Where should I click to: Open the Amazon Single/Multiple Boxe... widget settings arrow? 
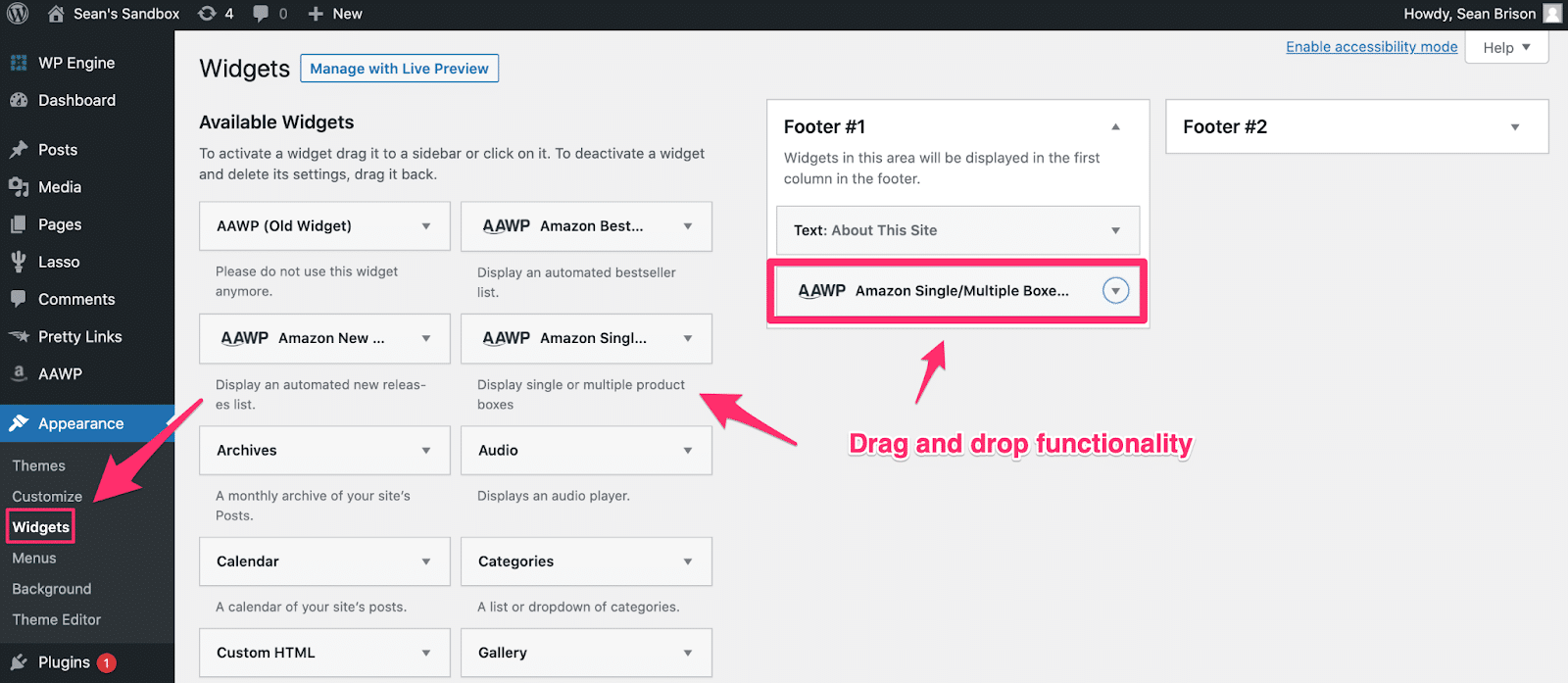1115,291
